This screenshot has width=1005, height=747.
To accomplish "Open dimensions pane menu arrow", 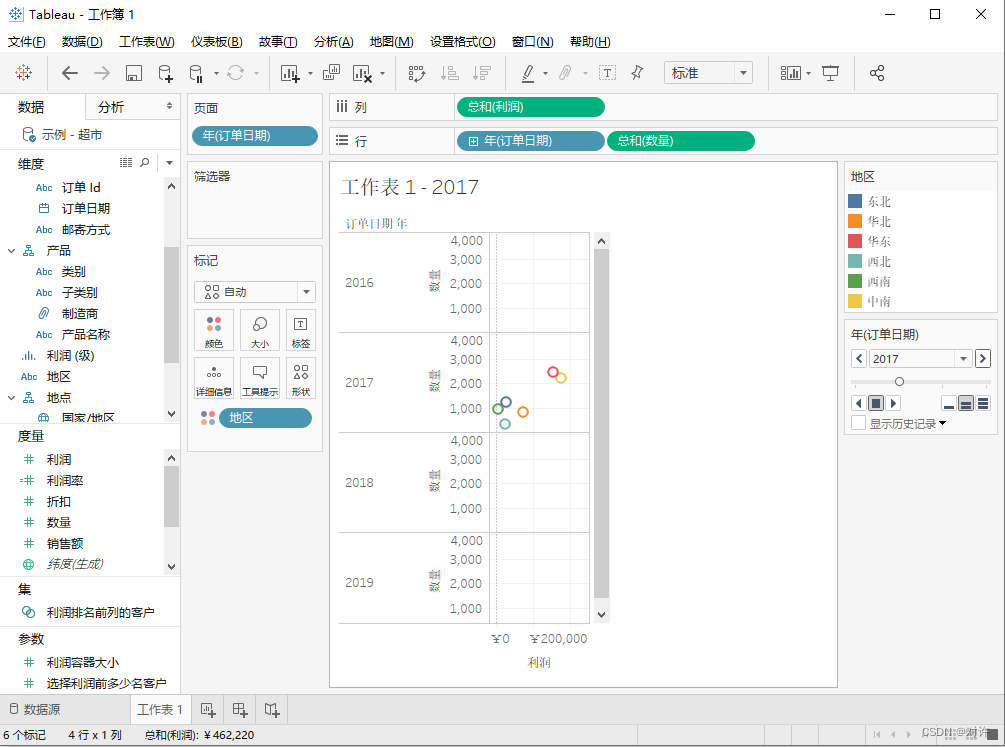I will 169,163.
